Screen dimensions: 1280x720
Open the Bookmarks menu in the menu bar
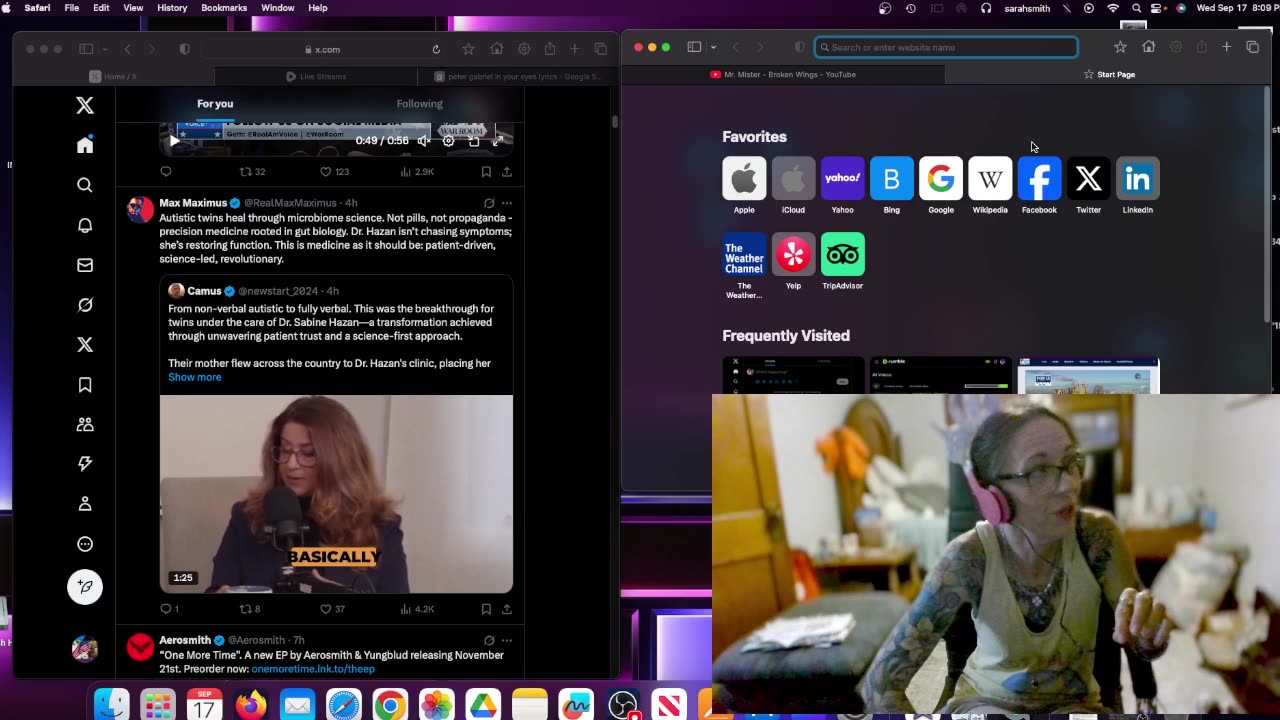[x=224, y=8]
